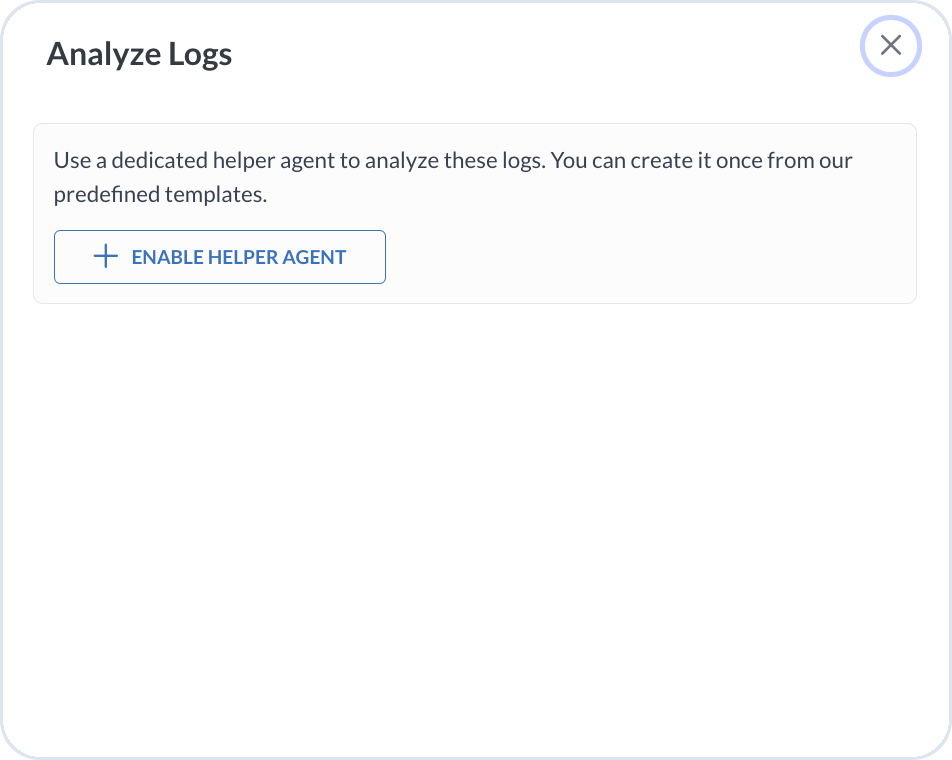Click the text 'predefined templates.'
Viewport: 952px width, 760px height.
[160, 194]
